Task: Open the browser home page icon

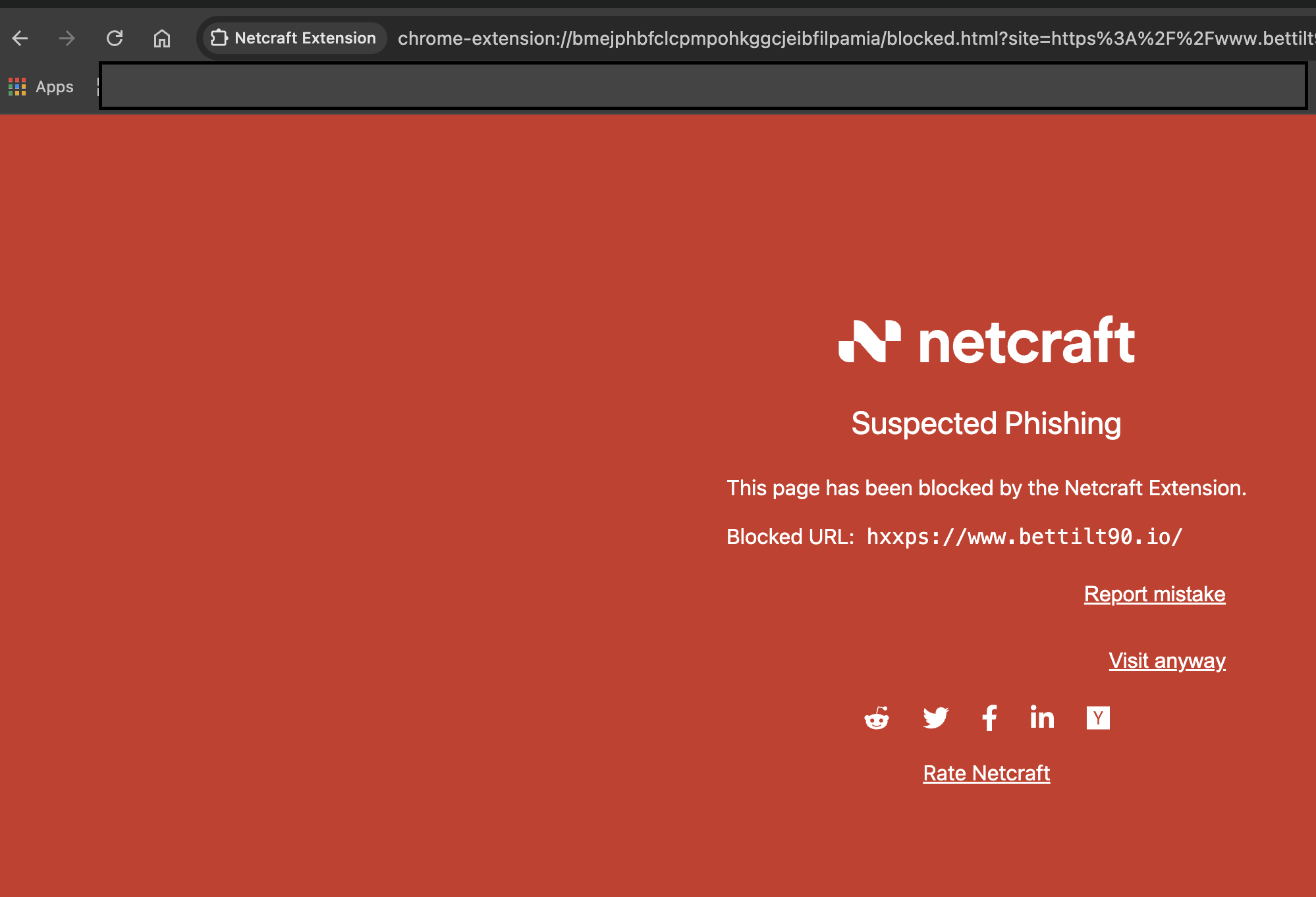Action: pyautogui.click(x=162, y=38)
